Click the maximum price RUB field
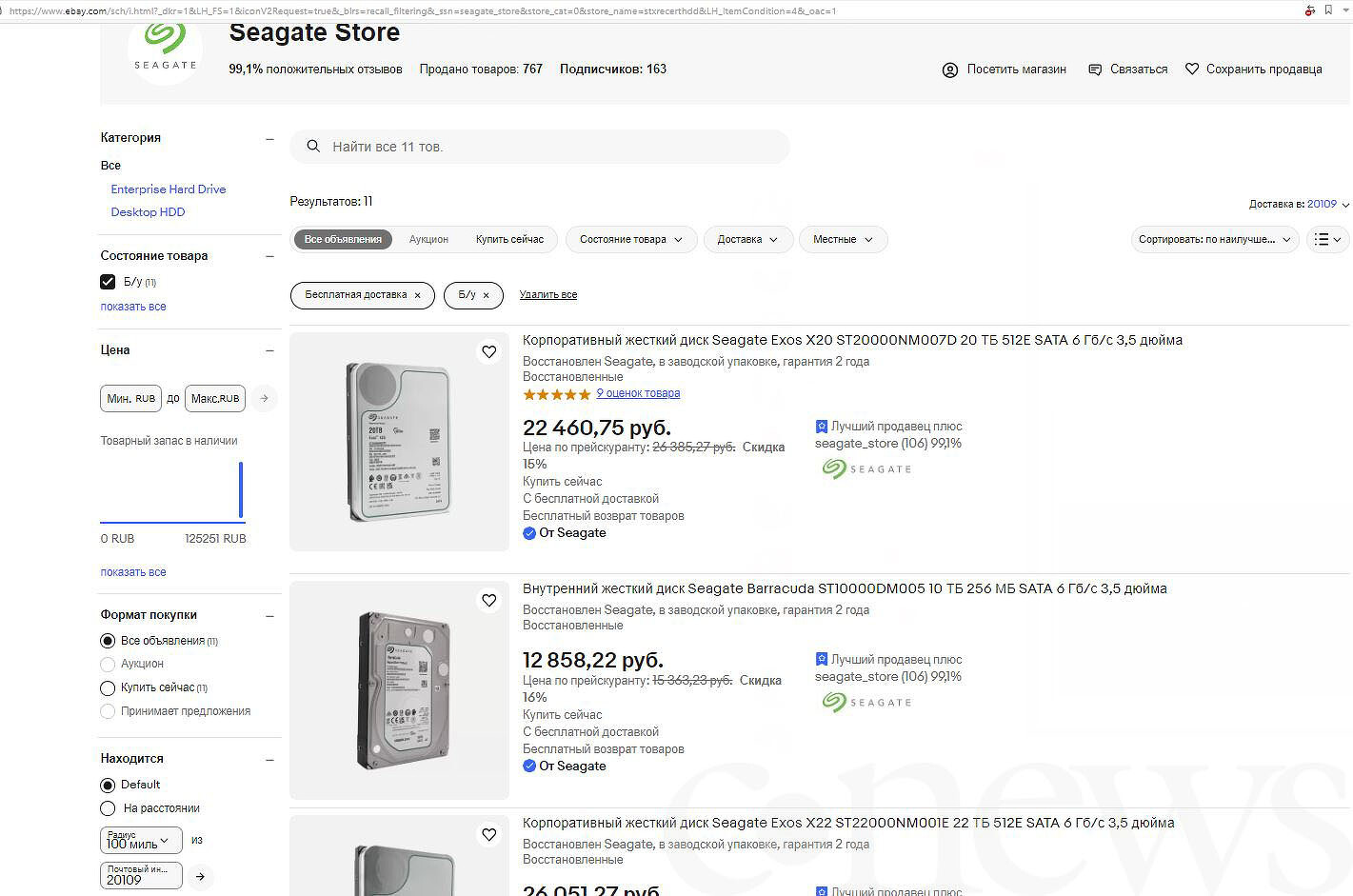This screenshot has height=896, width=1353. click(x=215, y=398)
